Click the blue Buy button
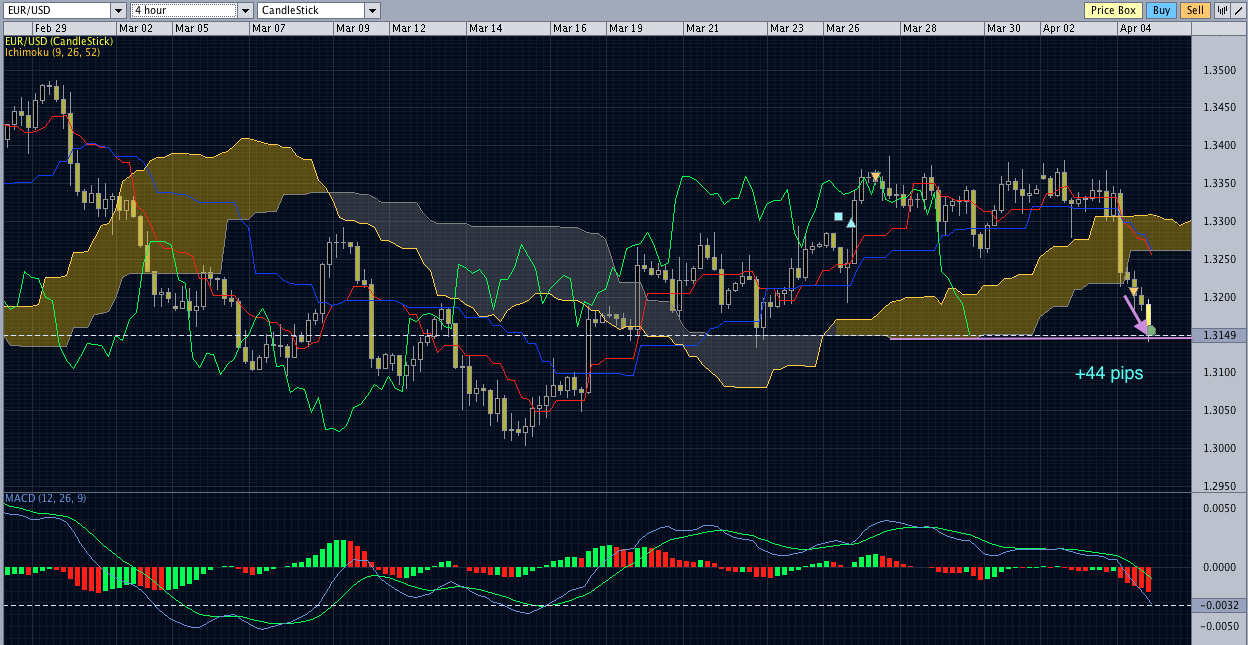Image resolution: width=1248 pixels, height=645 pixels. tap(1161, 10)
